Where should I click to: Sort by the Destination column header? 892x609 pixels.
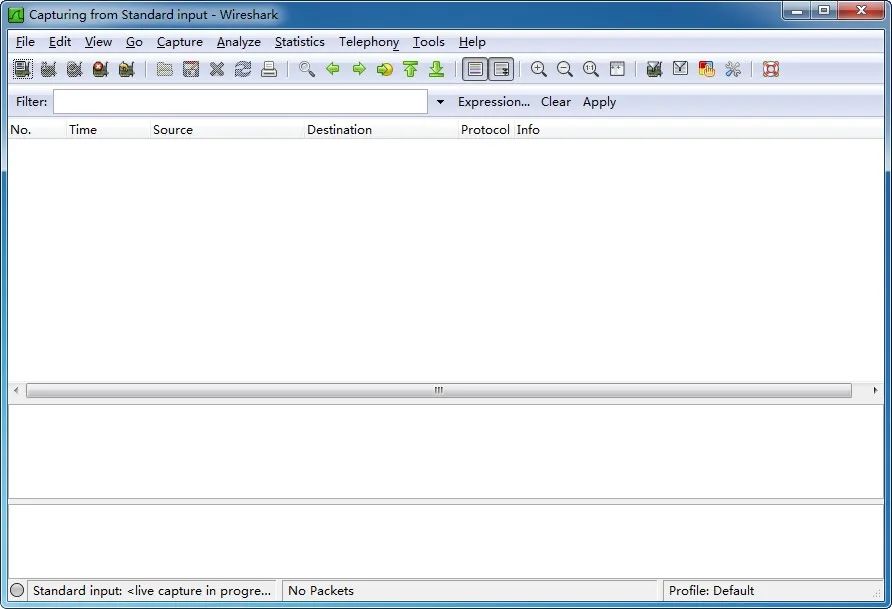[x=381, y=130]
